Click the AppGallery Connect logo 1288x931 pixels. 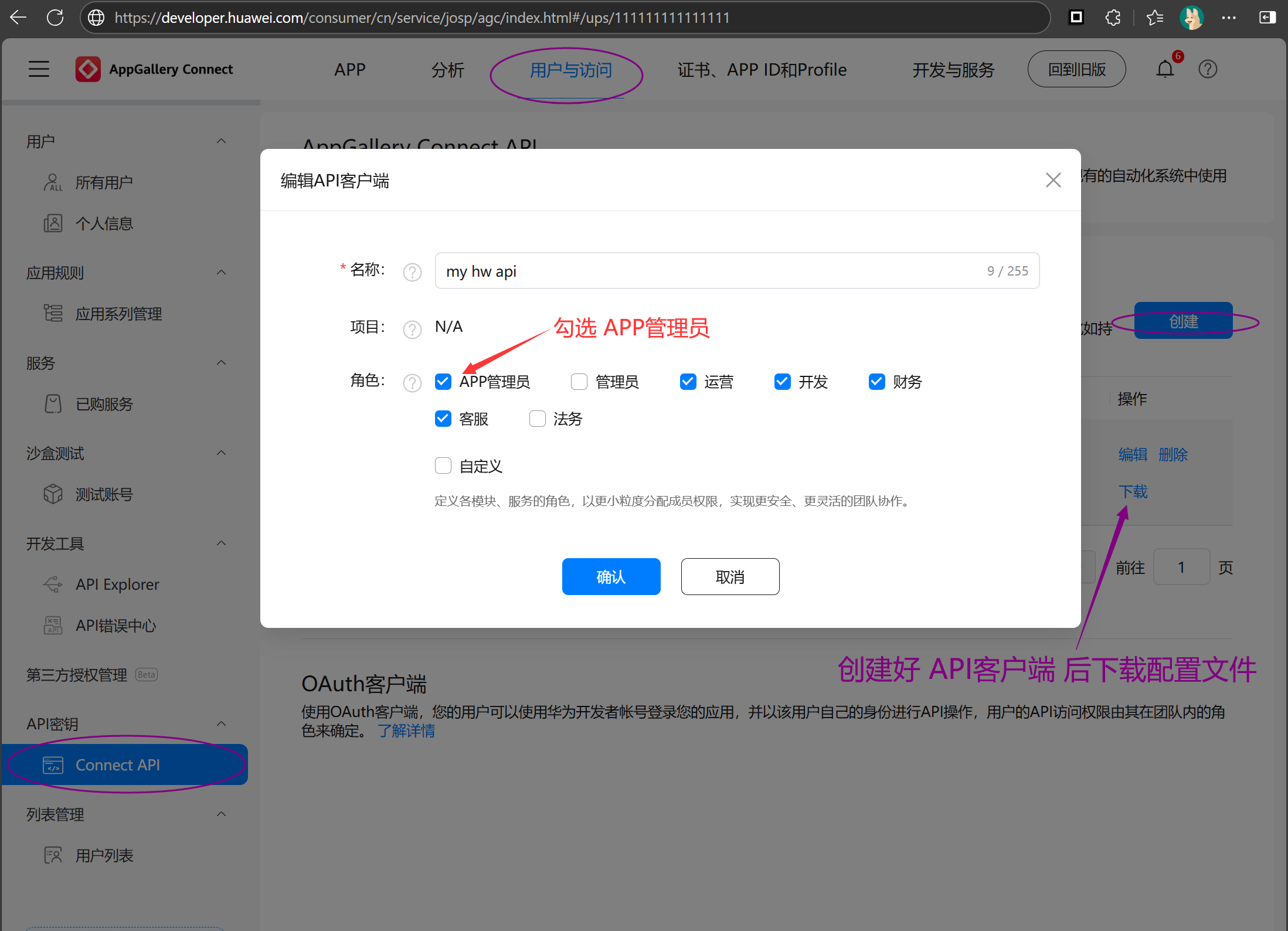click(88, 69)
